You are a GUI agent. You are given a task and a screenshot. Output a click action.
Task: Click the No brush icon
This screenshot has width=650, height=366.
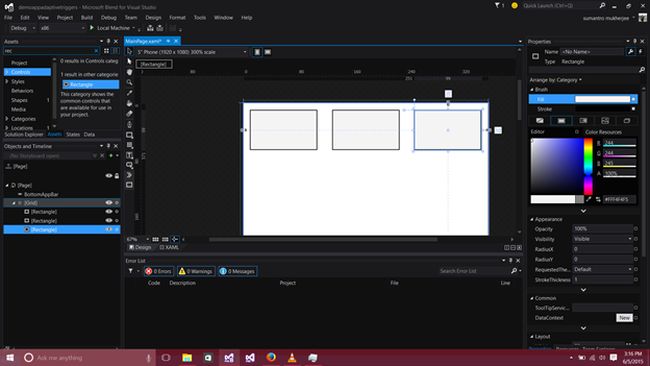coord(539,121)
